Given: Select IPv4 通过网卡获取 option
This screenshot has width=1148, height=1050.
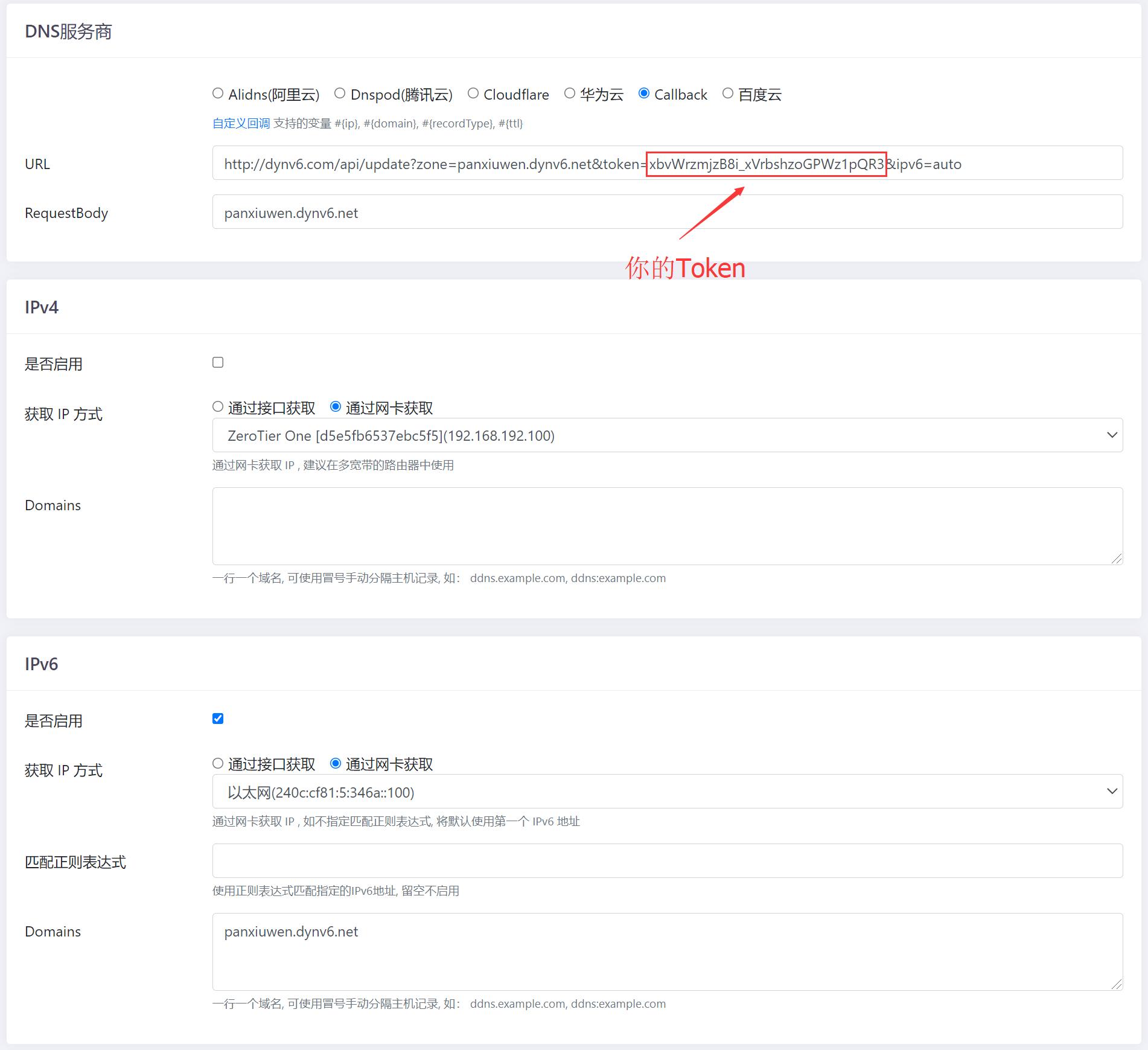Looking at the screenshot, I should coord(336,407).
